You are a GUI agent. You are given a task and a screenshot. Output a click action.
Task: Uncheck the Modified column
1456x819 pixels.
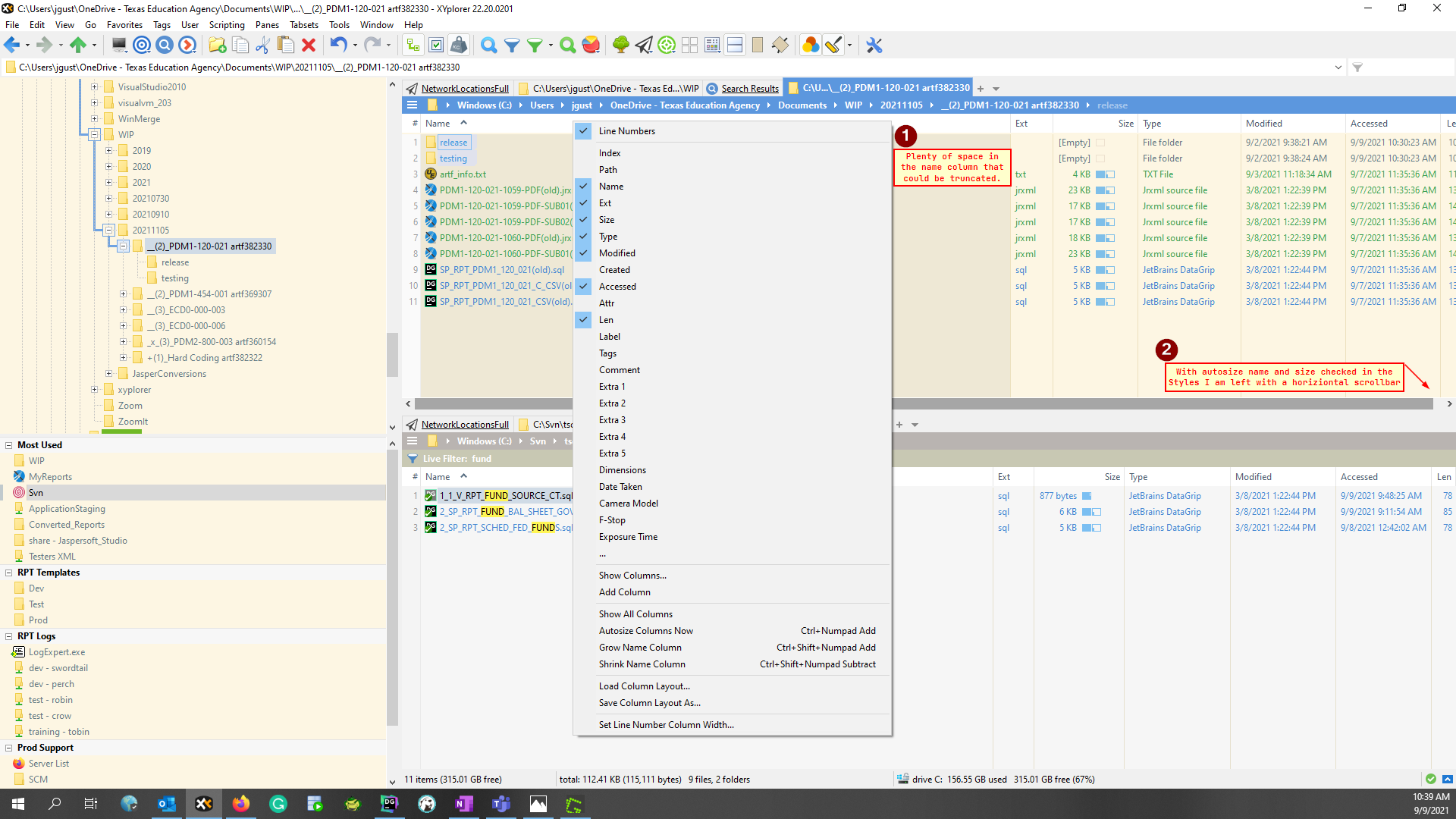tap(616, 253)
